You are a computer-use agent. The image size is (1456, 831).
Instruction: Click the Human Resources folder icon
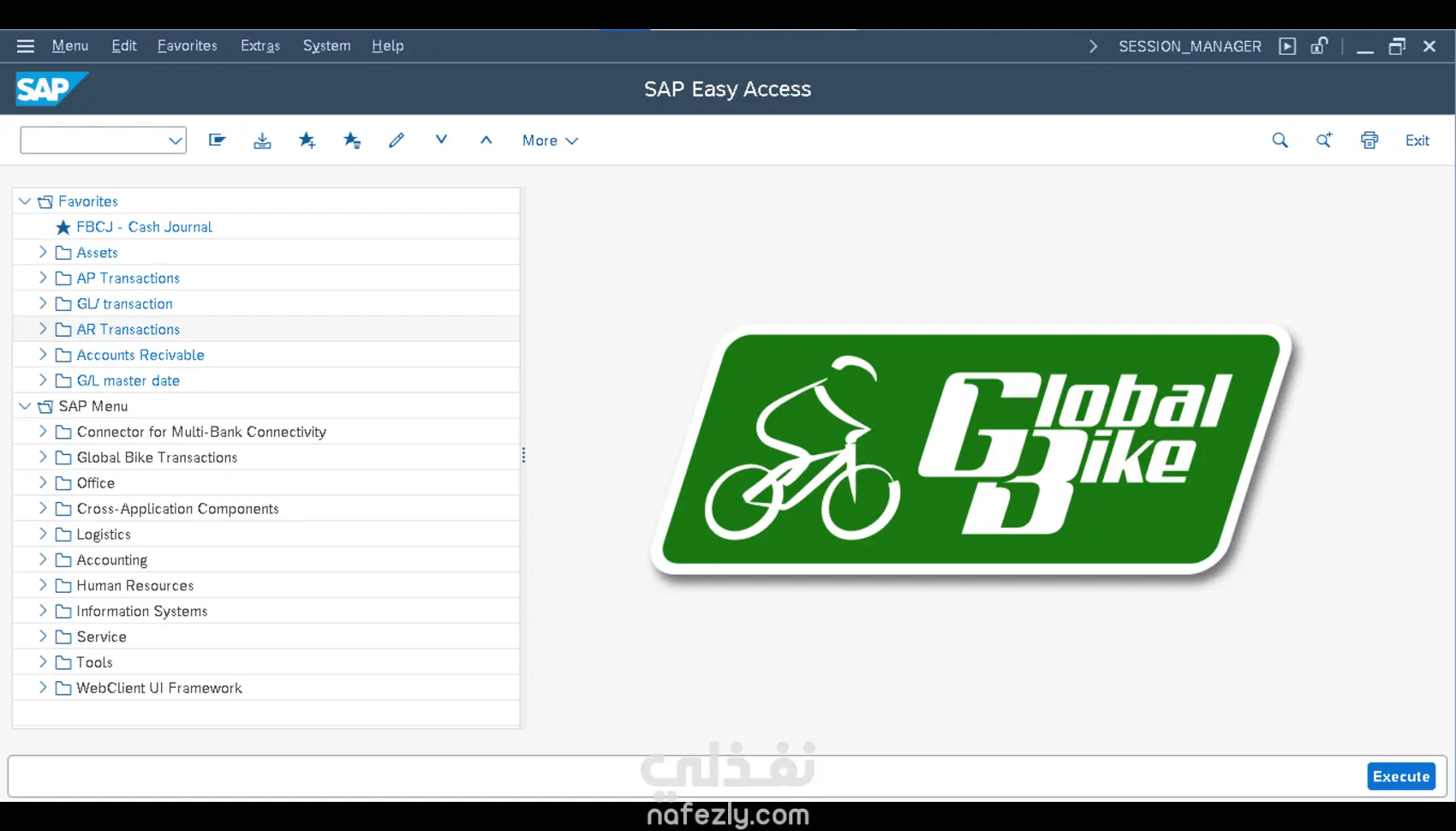pyautogui.click(x=63, y=586)
